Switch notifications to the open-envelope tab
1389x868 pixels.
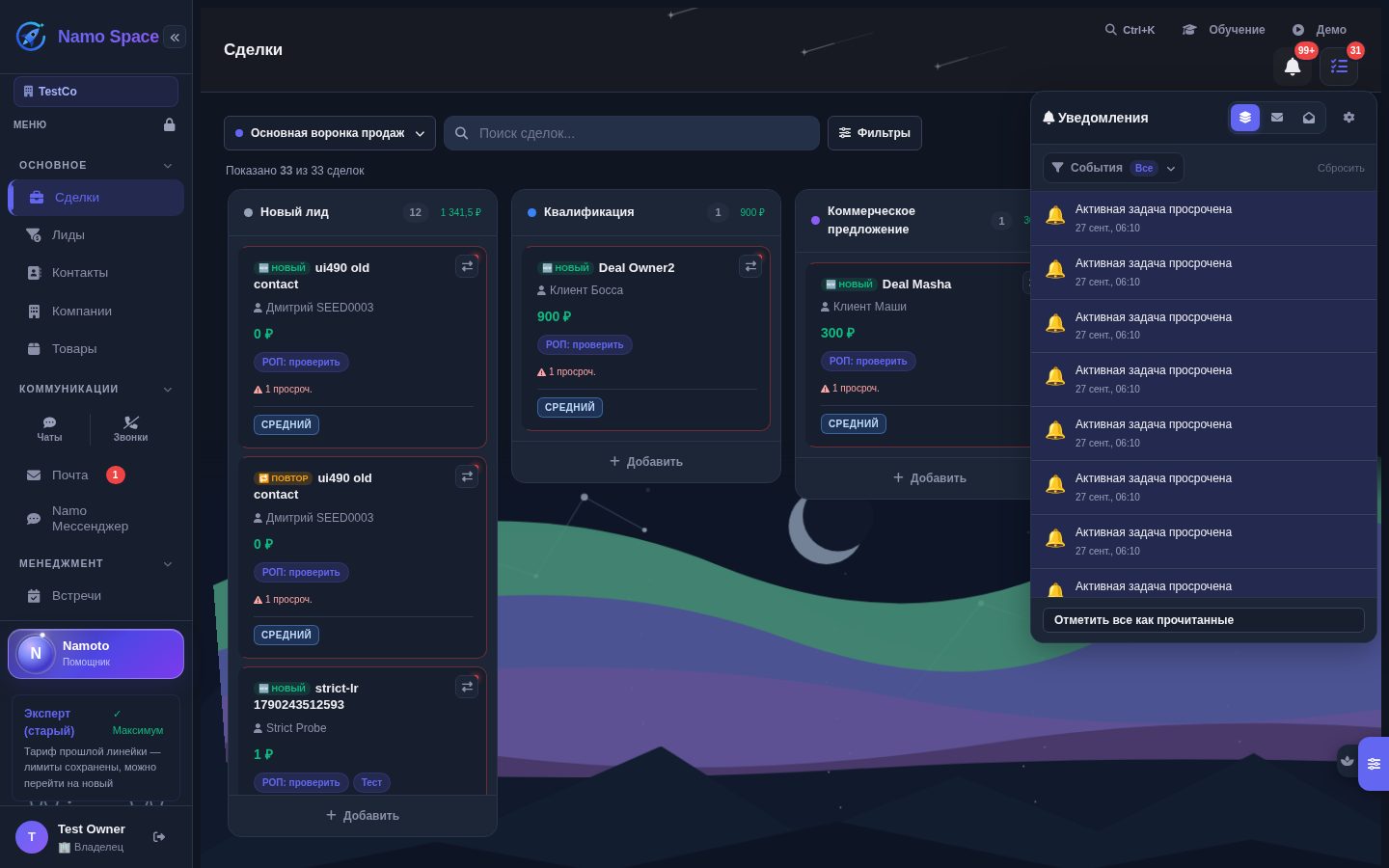tap(1309, 118)
